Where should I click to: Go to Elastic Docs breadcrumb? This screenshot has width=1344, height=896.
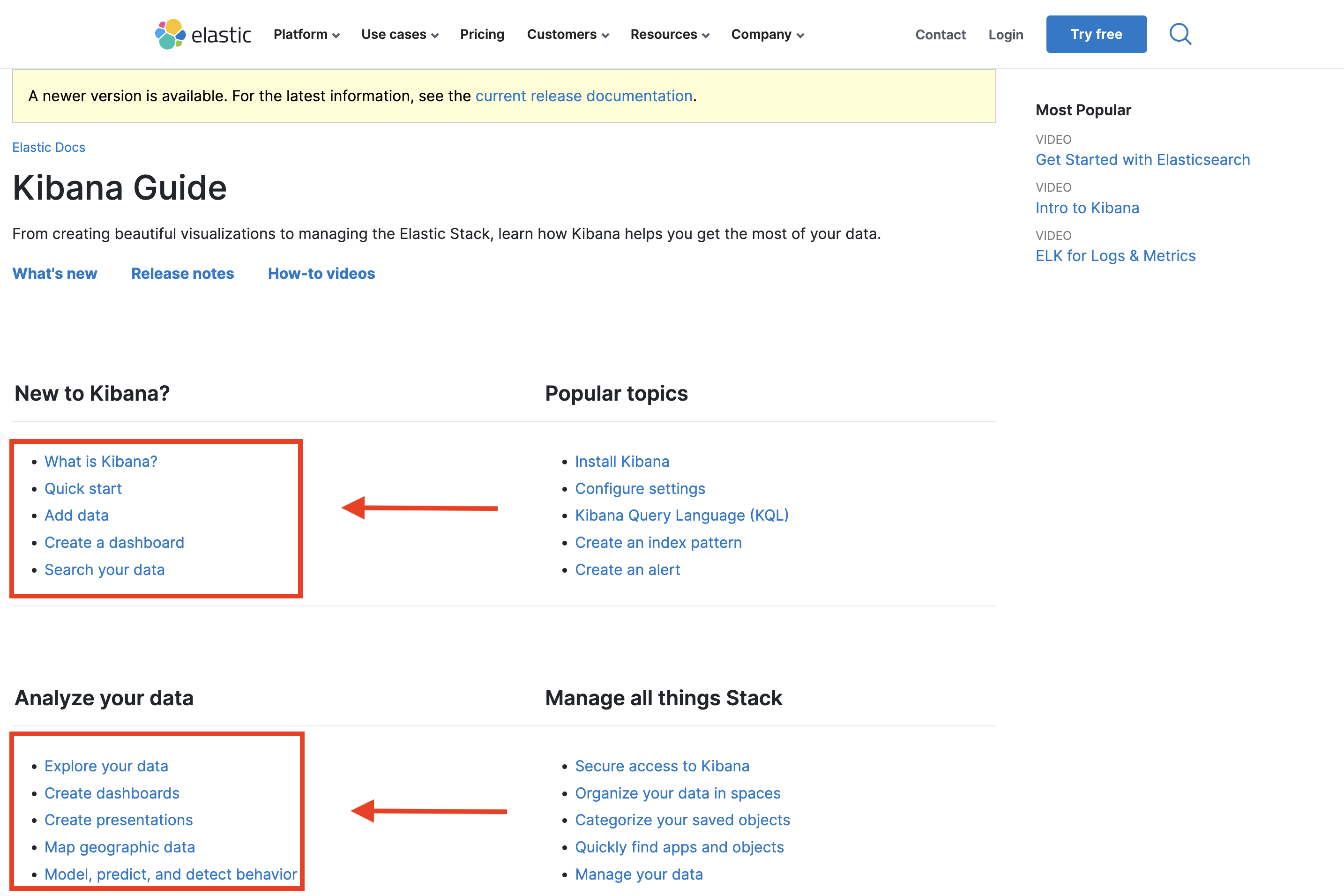(x=49, y=148)
